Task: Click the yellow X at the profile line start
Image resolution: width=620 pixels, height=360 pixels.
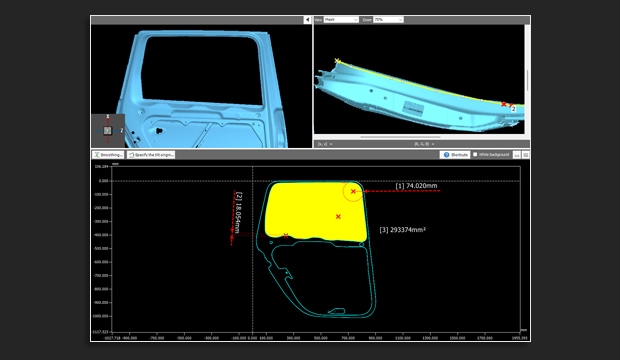Action: 337,61
